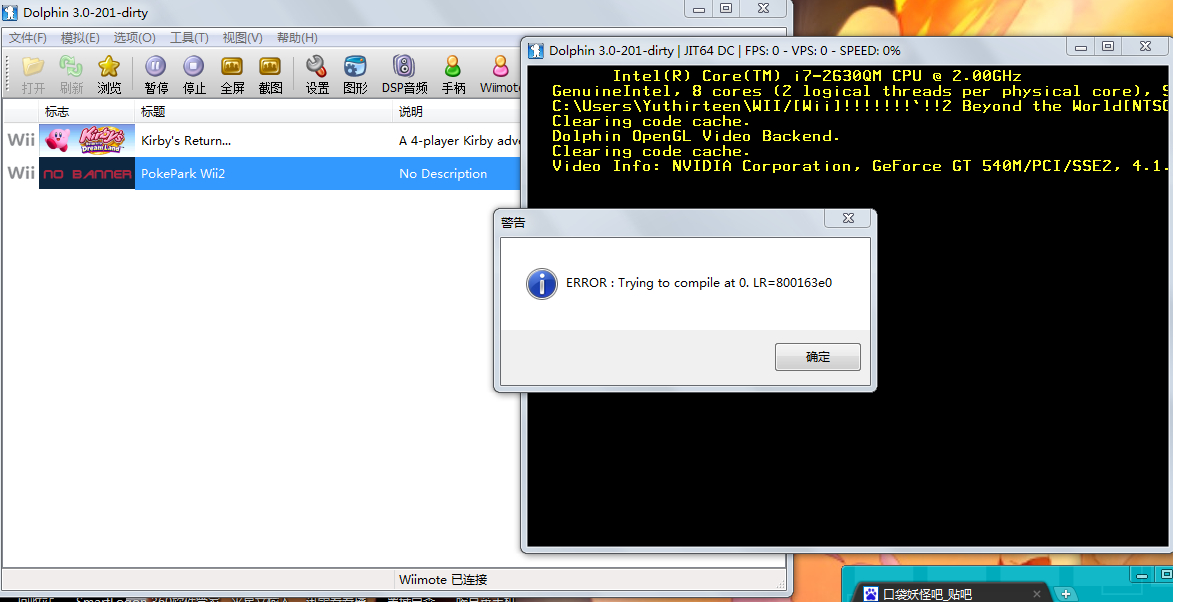Click the Open (打开) toolbar icon
1183x602 pixels.
pyautogui.click(x=33, y=74)
